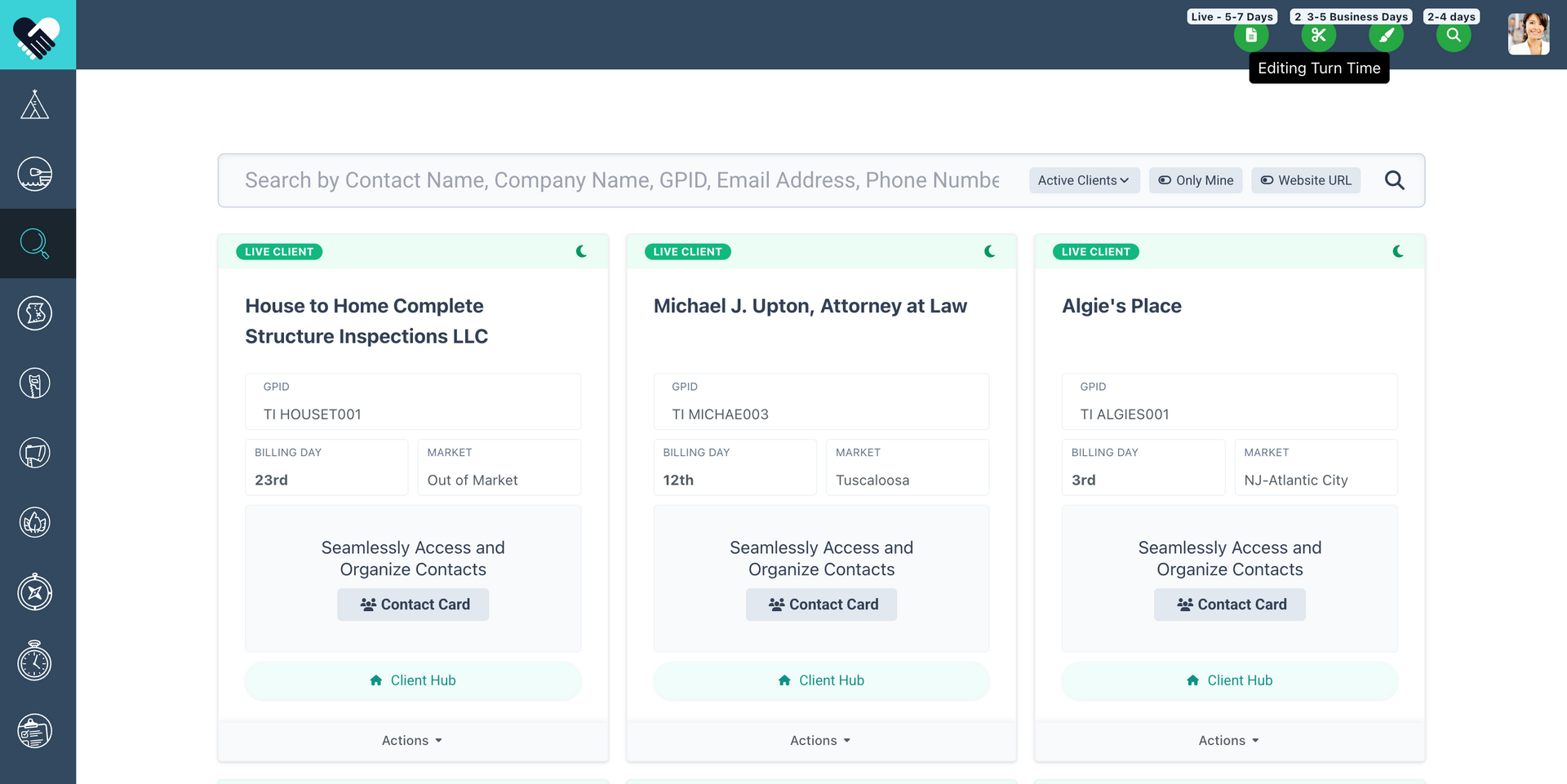This screenshot has height=784, width=1567.
Task: Open the compass sidebar icon
Action: click(x=34, y=592)
